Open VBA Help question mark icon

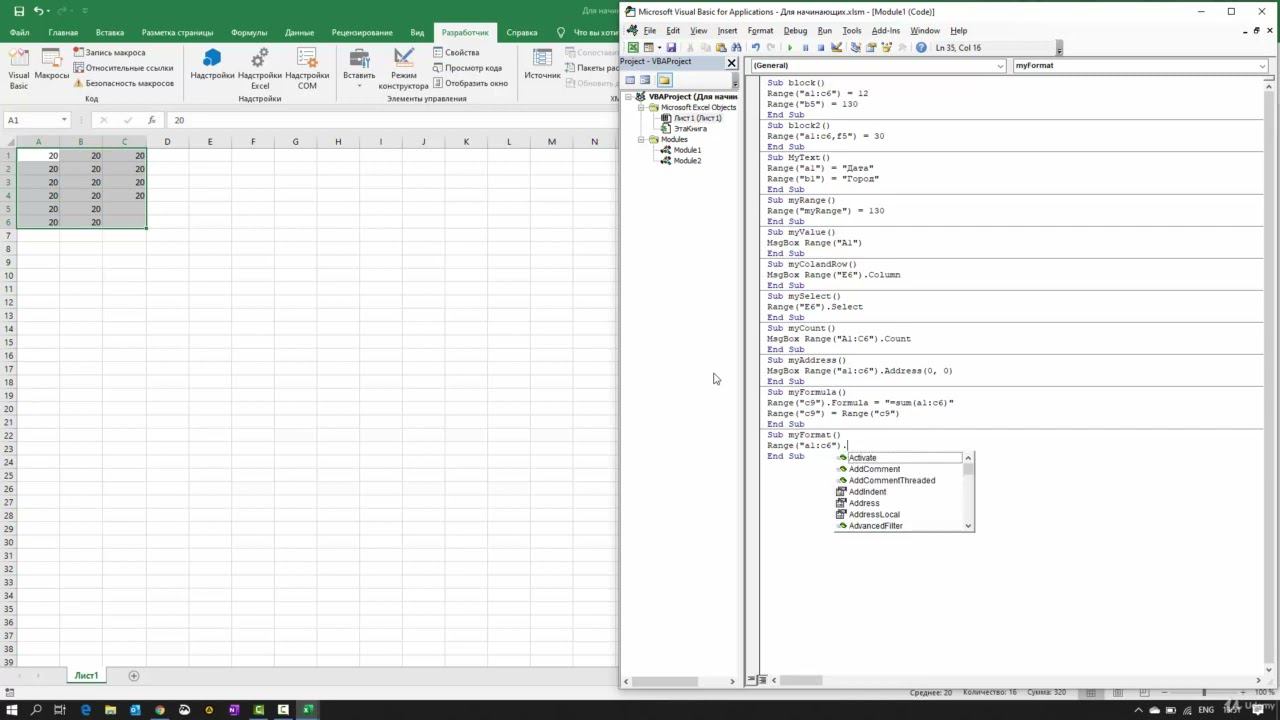921,48
